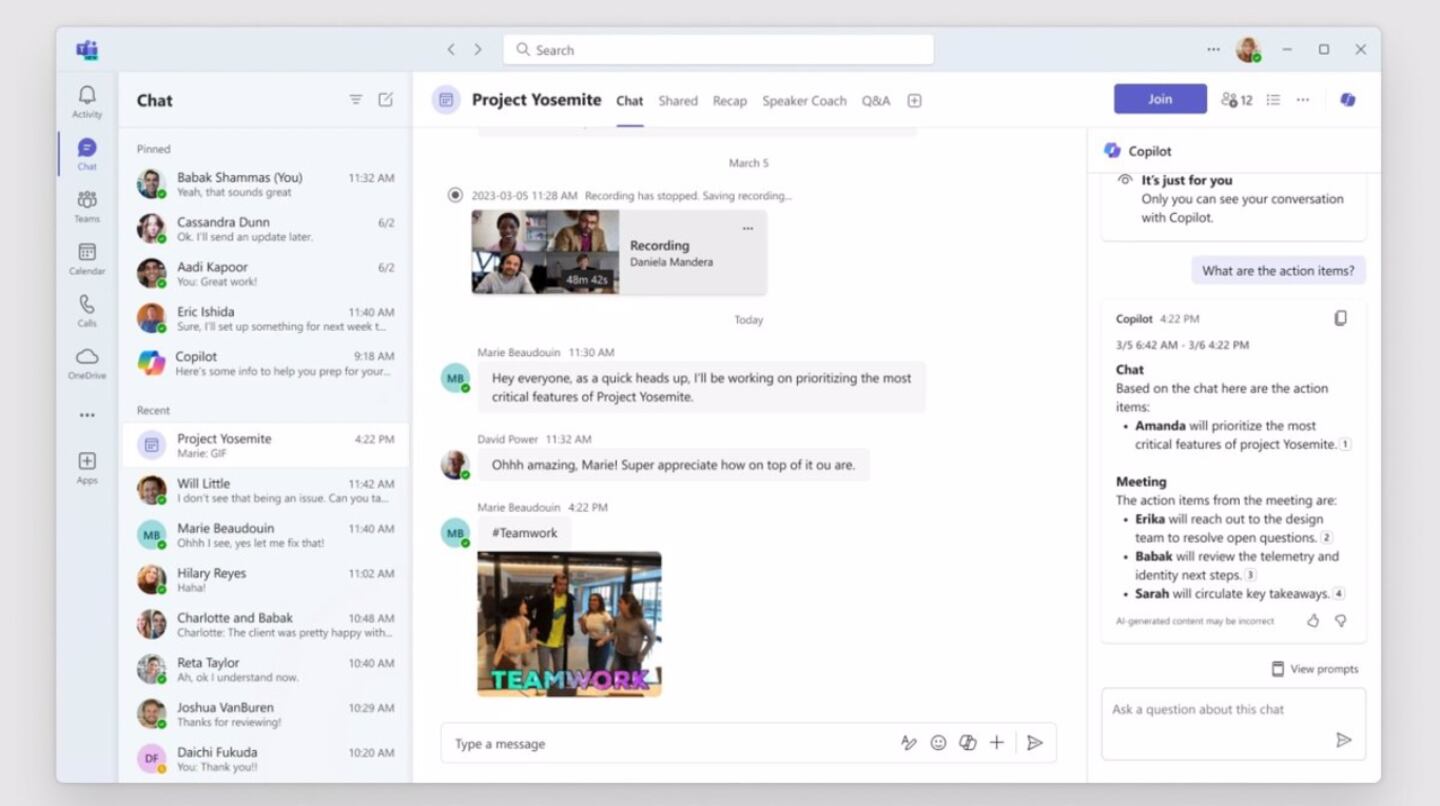Copy the Copilot response
The height and width of the screenshot is (806, 1440).
coord(1340,318)
